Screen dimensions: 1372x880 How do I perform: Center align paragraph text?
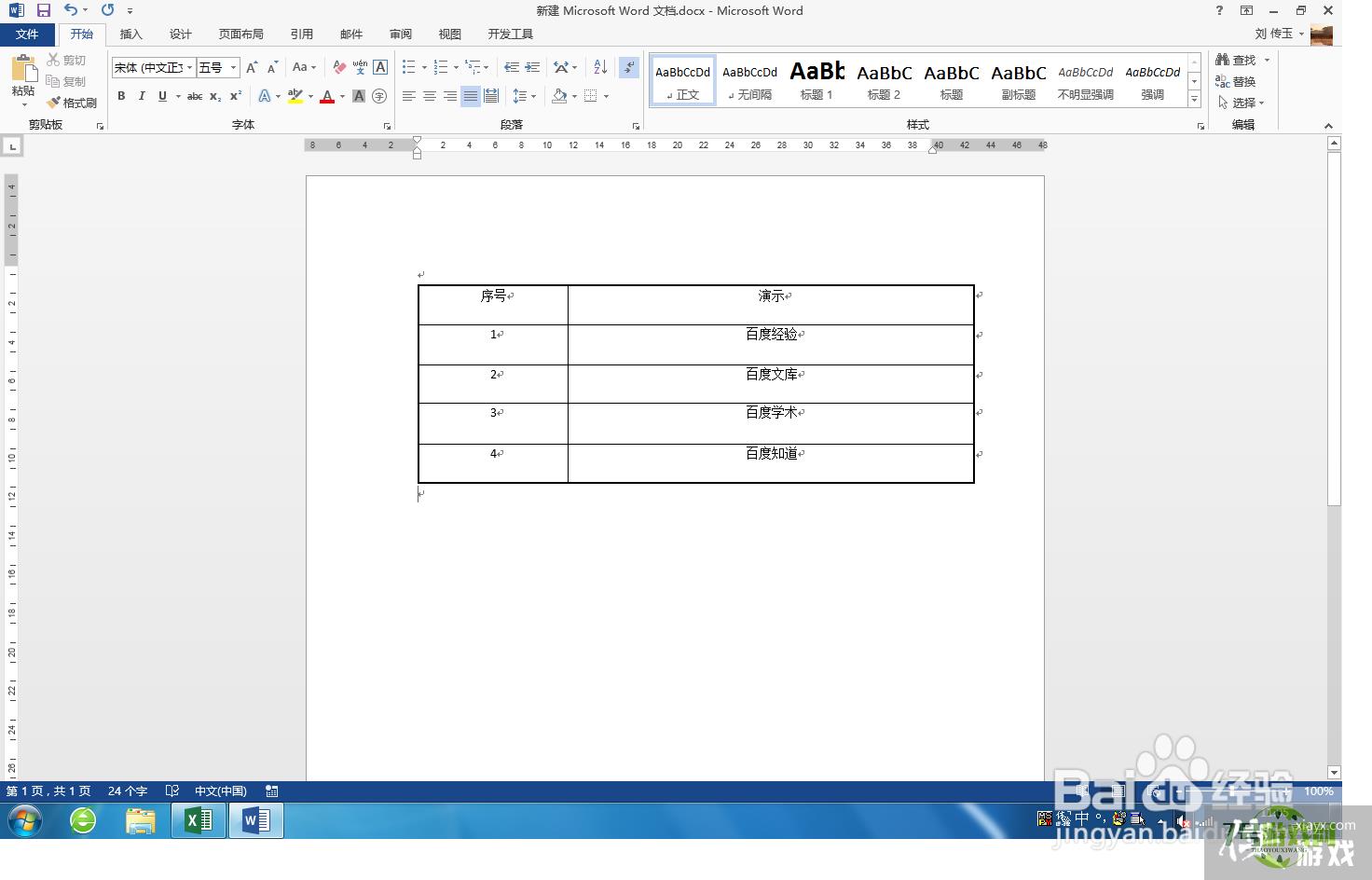tap(430, 96)
